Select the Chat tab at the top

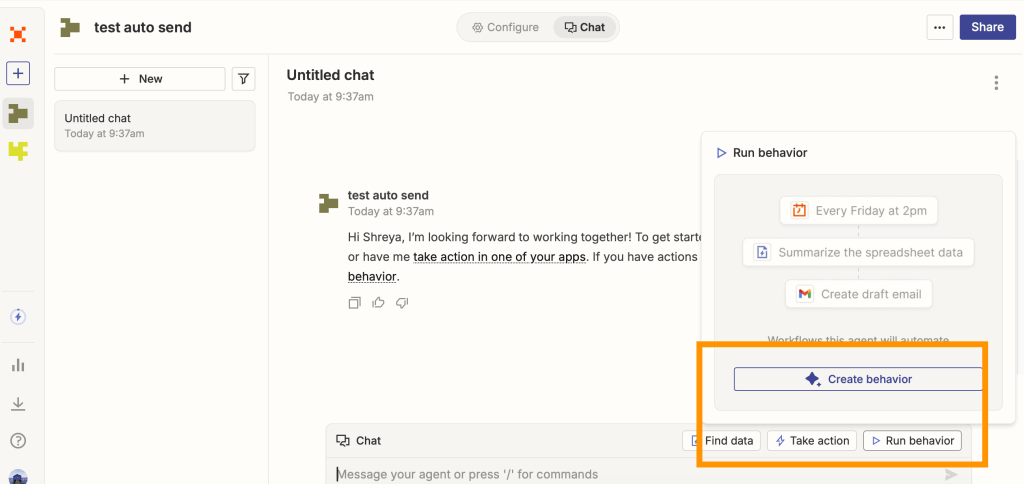coord(585,27)
